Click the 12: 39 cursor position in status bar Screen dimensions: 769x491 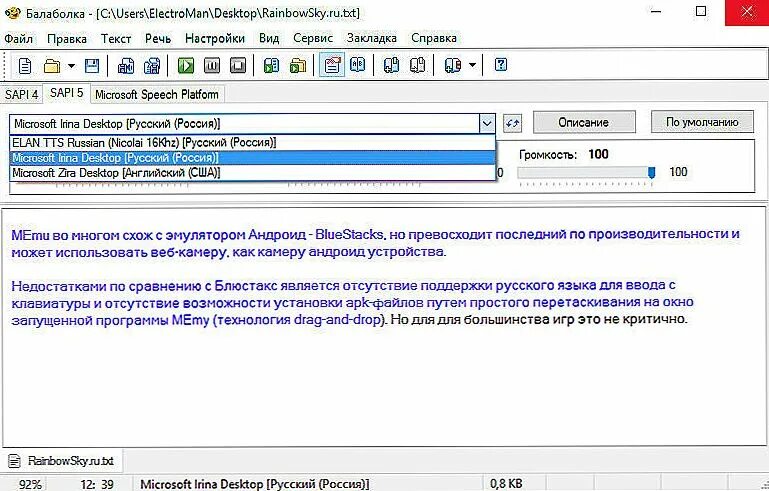pyautogui.click(x=97, y=485)
